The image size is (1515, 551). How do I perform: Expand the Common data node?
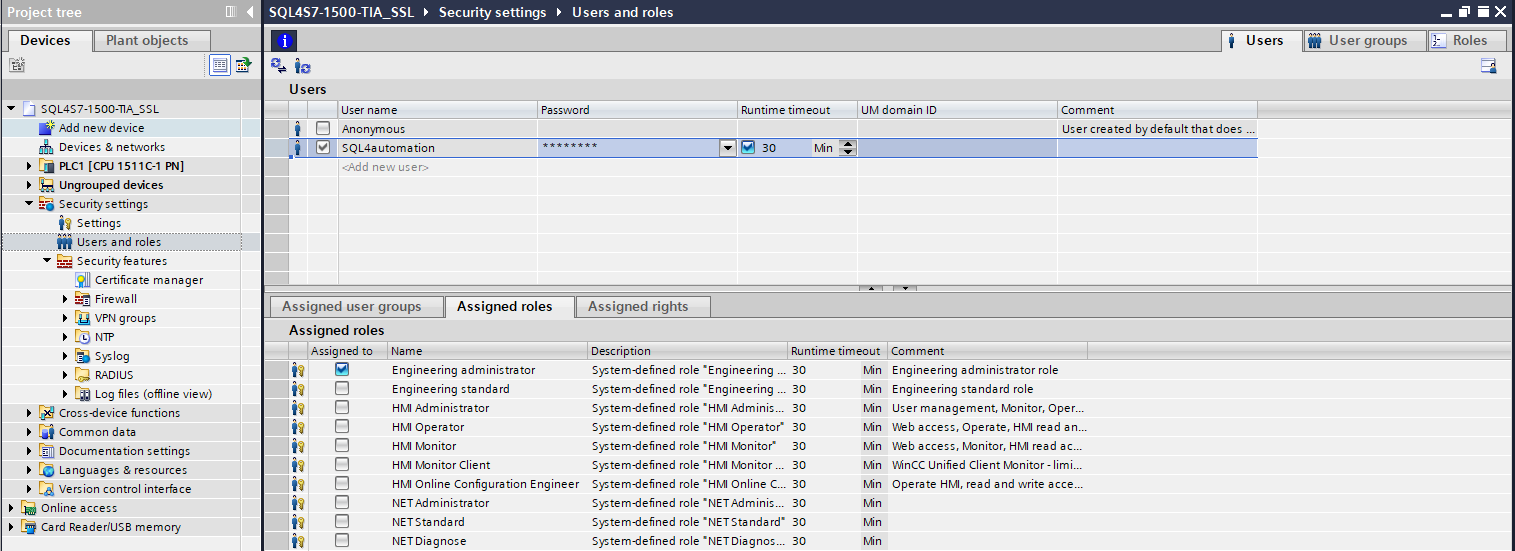coord(29,432)
